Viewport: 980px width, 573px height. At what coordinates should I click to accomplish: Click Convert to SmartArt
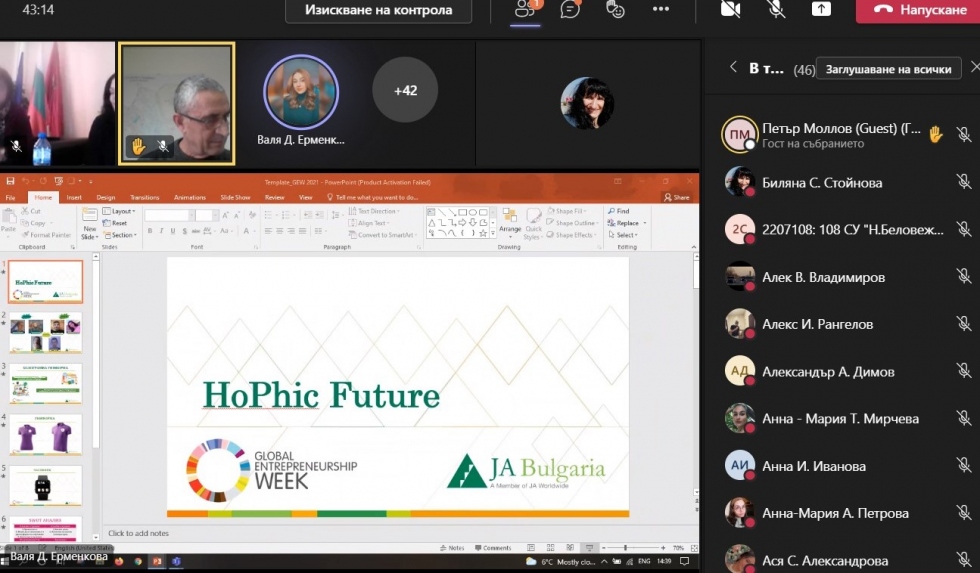(x=383, y=235)
